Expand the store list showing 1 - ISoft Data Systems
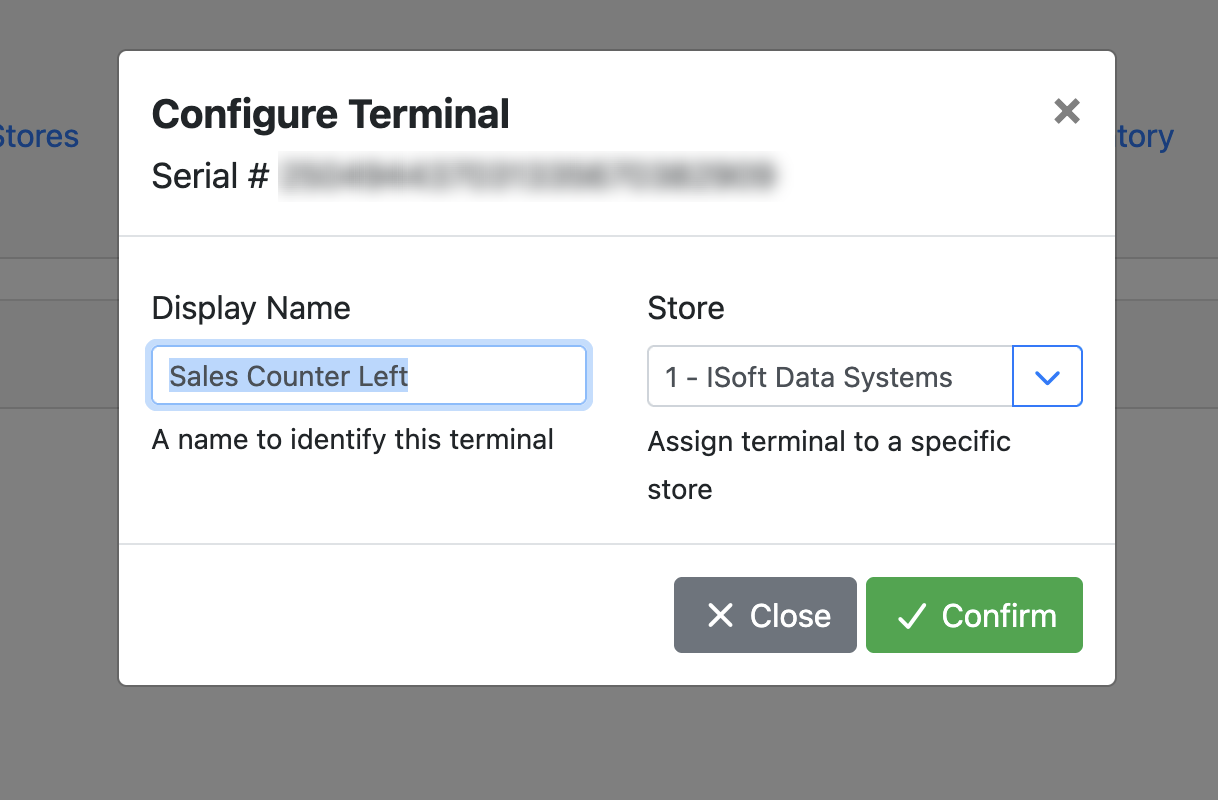The image size is (1218, 800). tap(1047, 376)
